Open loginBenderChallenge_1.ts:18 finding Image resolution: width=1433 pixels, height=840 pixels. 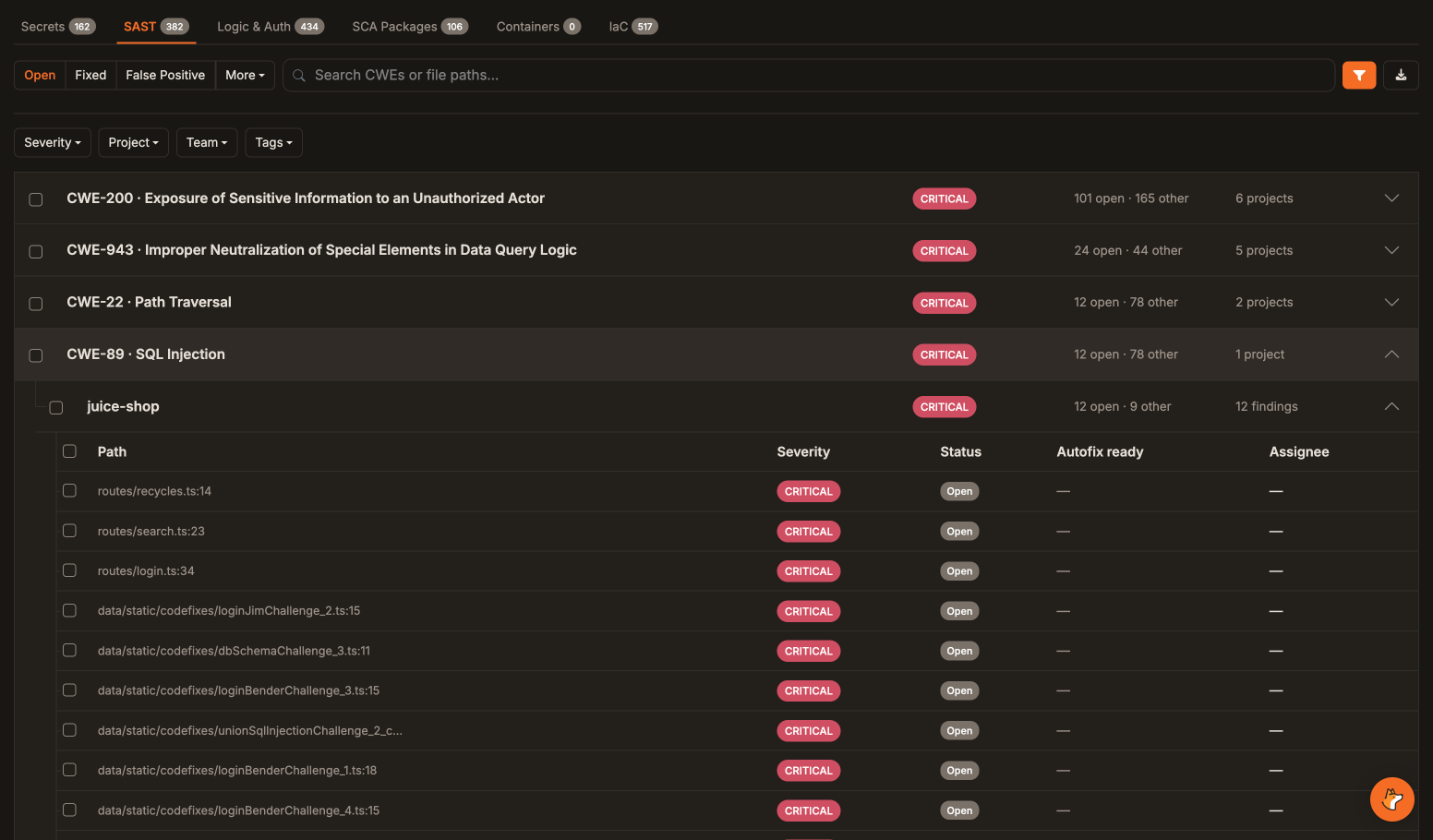[237, 770]
